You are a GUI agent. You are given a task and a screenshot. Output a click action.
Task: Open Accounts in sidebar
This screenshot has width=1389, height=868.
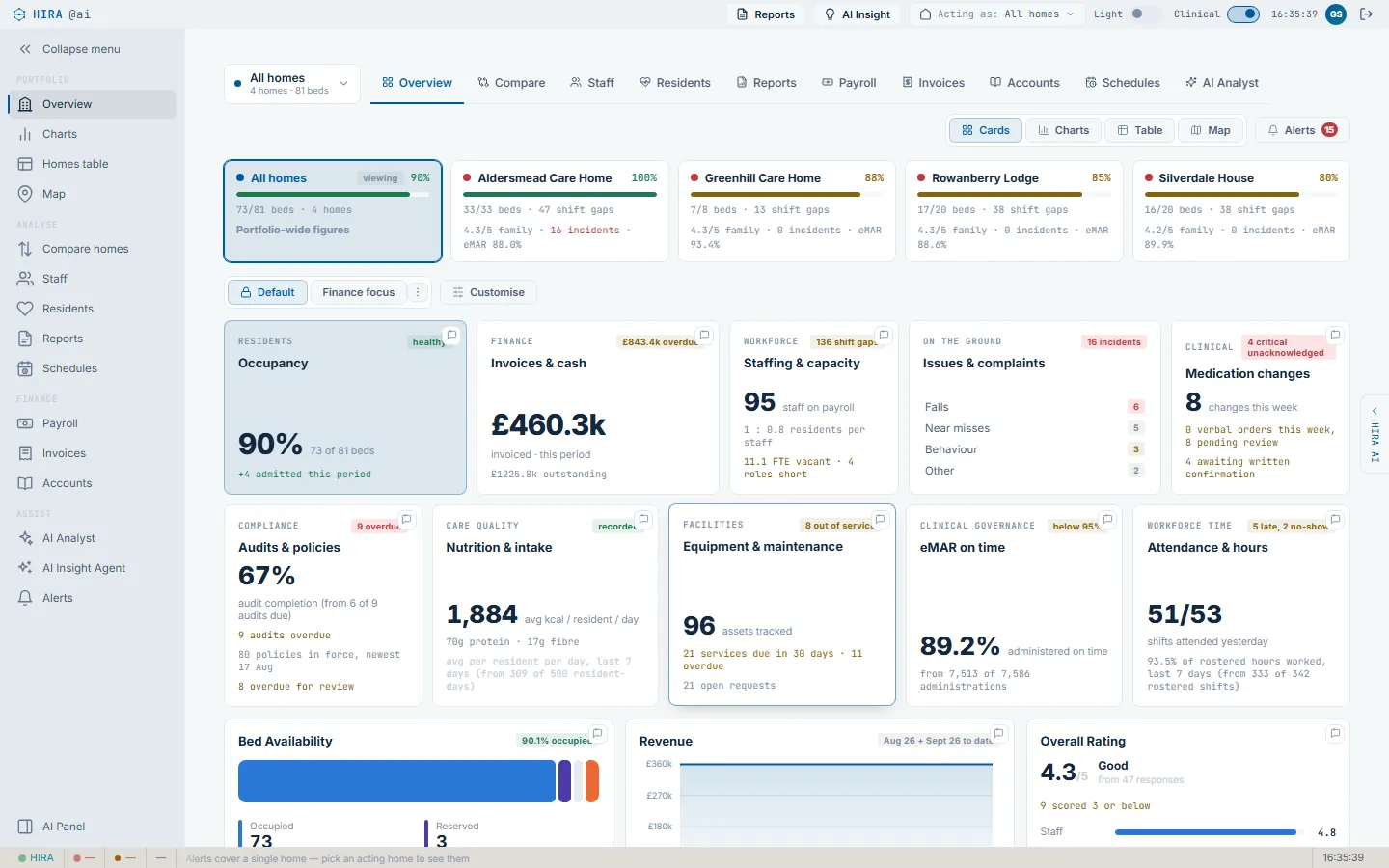[x=92, y=483]
